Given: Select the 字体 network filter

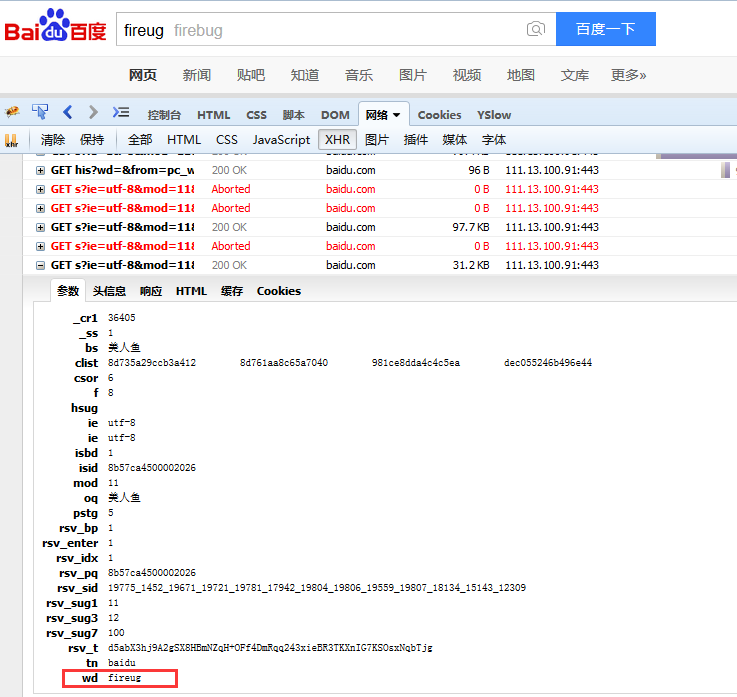Looking at the screenshot, I should click(494, 140).
